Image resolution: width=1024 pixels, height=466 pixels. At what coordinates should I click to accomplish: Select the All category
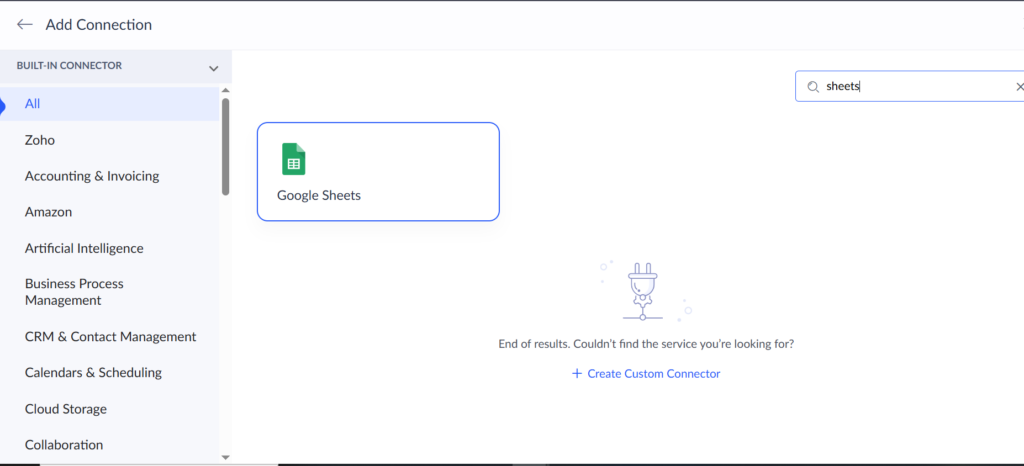pyautogui.click(x=33, y=104)
